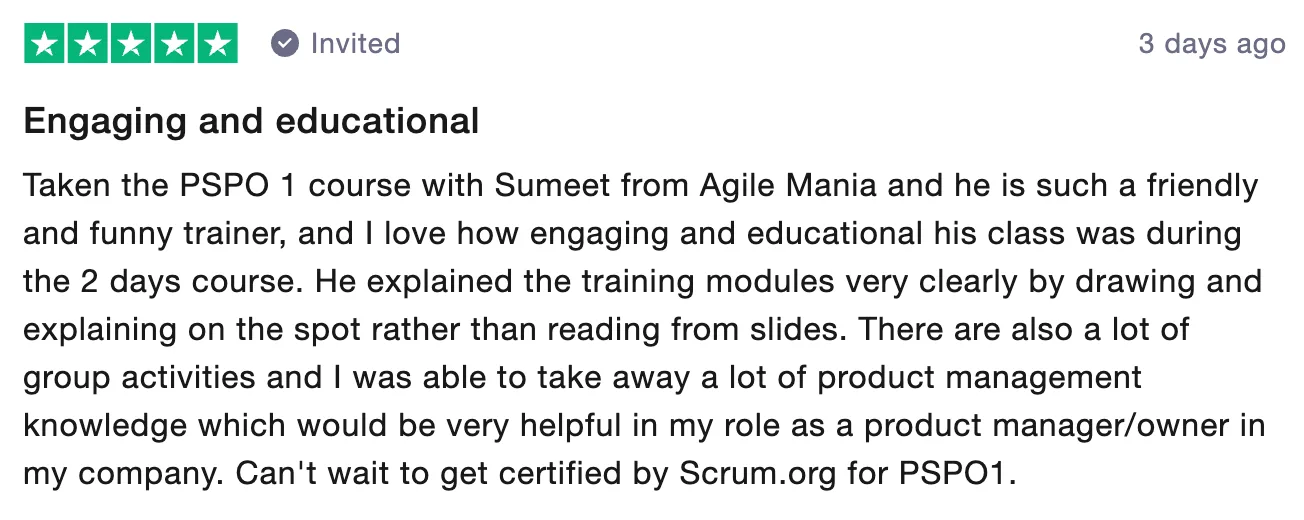Click the fourth green rating star

(174, 43)
